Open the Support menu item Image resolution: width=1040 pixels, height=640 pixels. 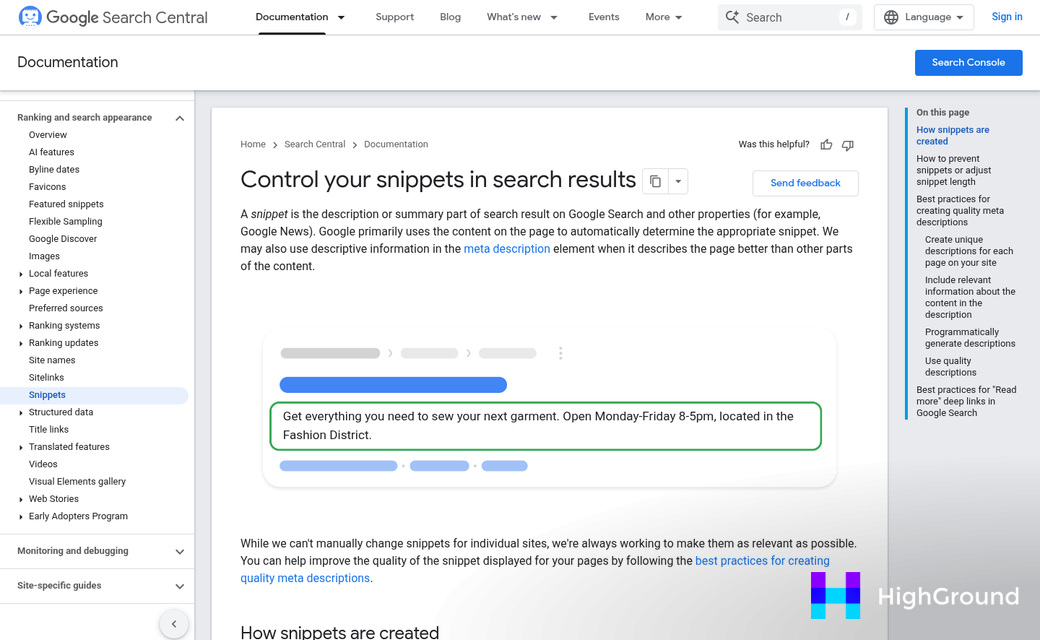[x=394, y=17]
